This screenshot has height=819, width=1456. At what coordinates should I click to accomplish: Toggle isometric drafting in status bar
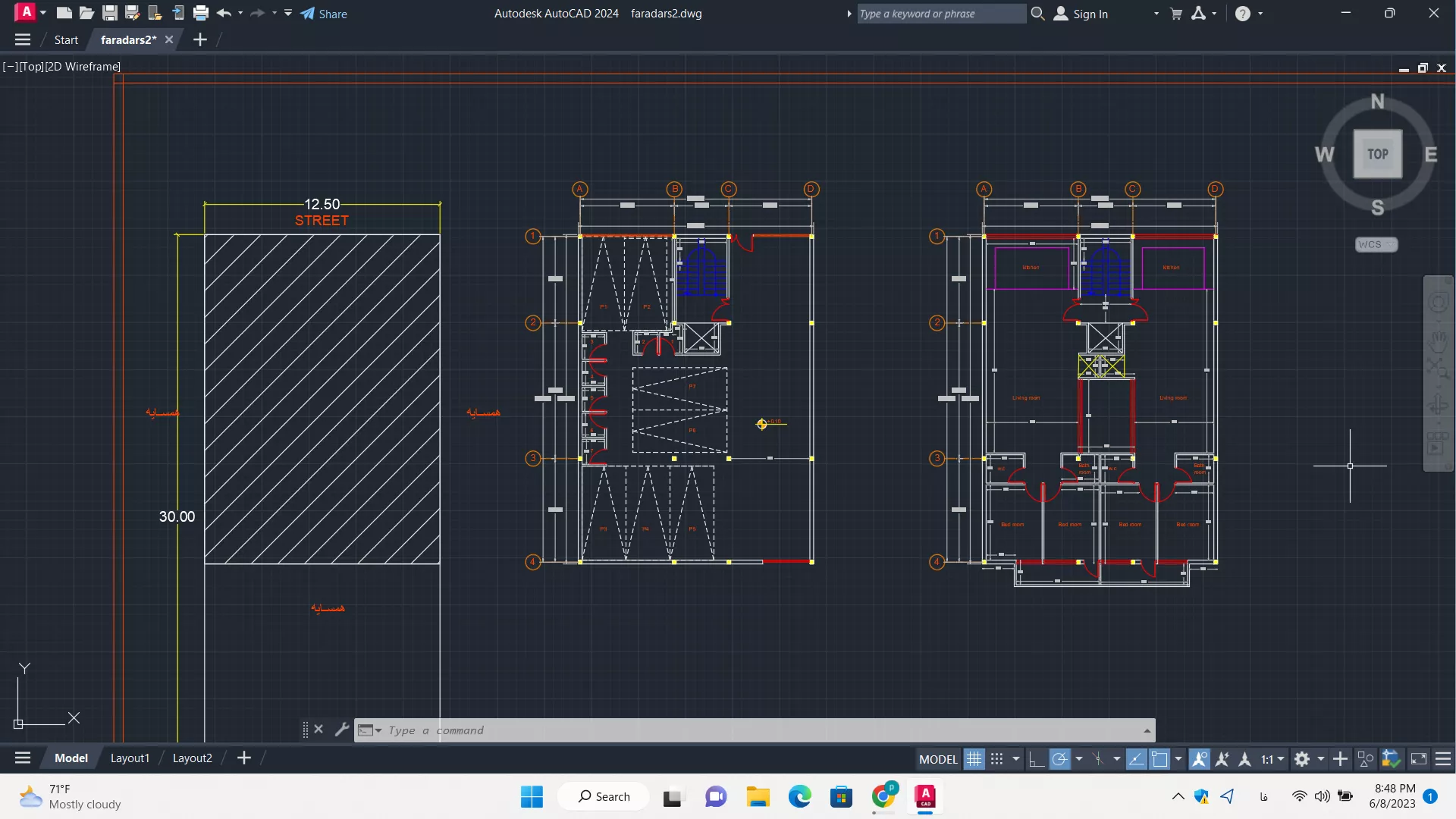coord(1098,759)
